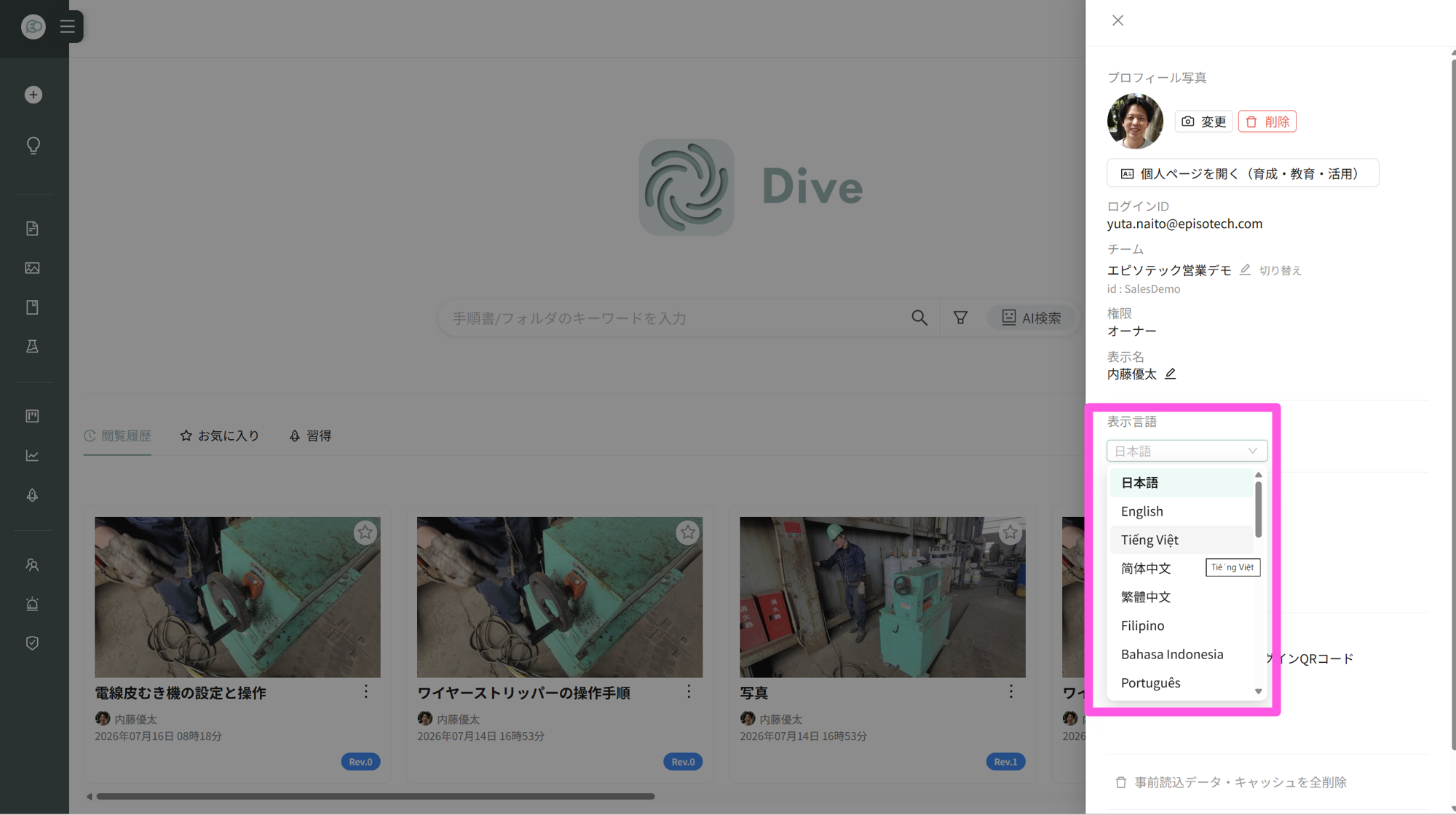Click the 削除 profile photo button
Image resolution: width=1456 pixels, height=815 pixels.
point(1267,121)
